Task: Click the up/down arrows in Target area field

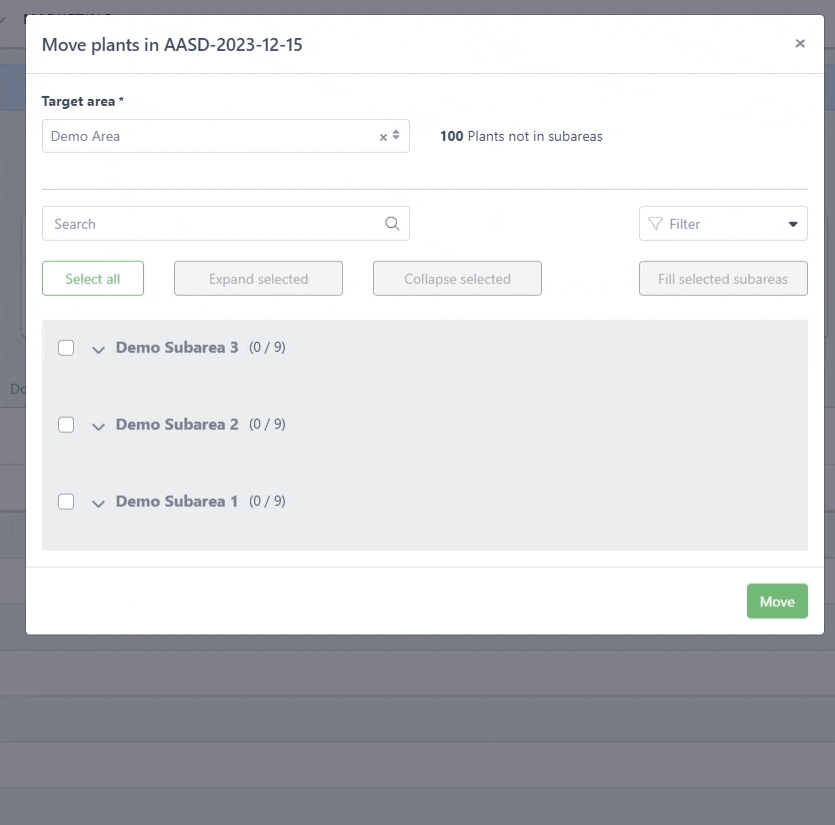Action: pyautogui.click(x=396, y=136)
